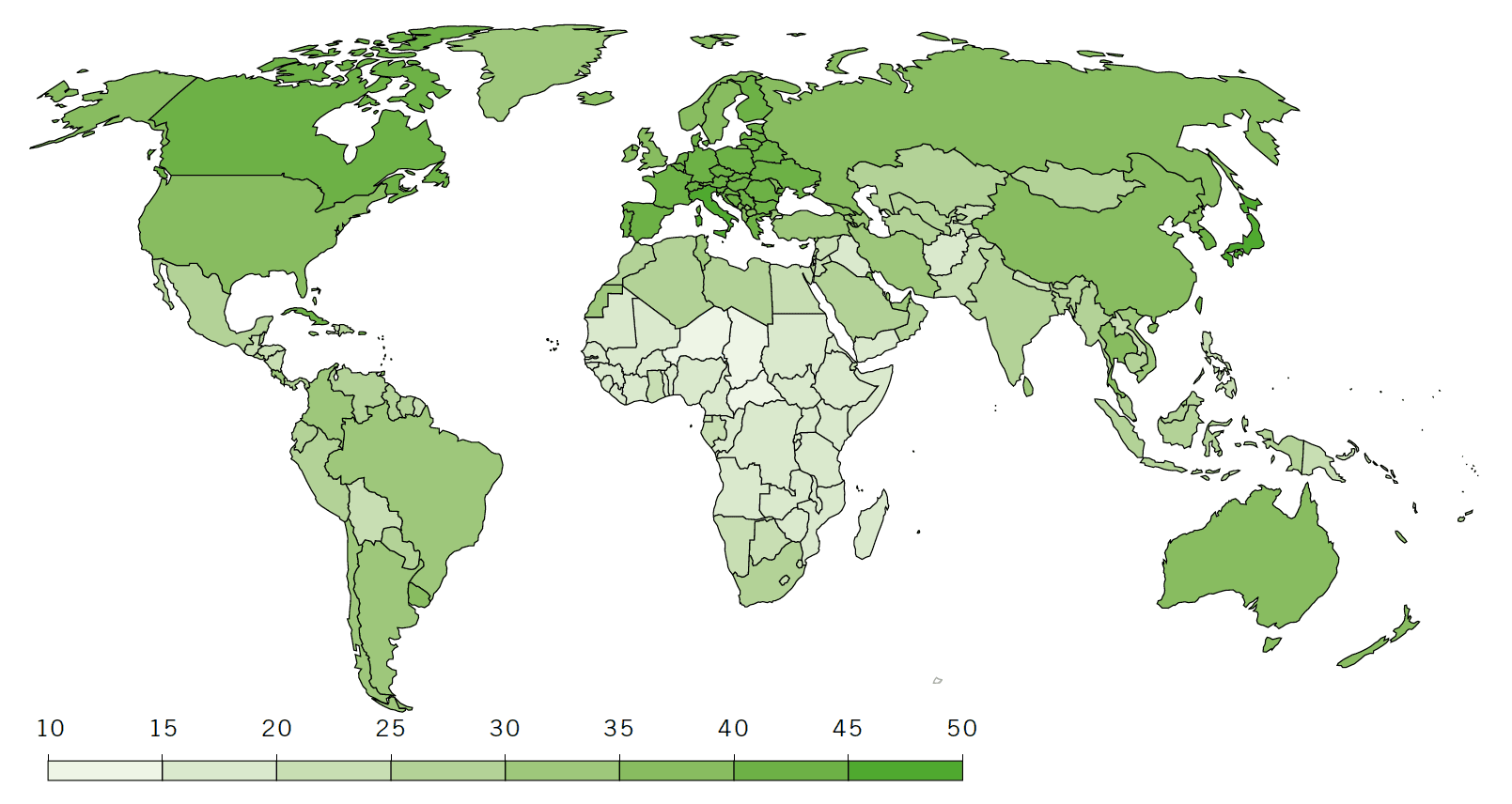Select the 35–40 legend color band
The height and width of the screenshot is (804, 1512).
[677, 770]
